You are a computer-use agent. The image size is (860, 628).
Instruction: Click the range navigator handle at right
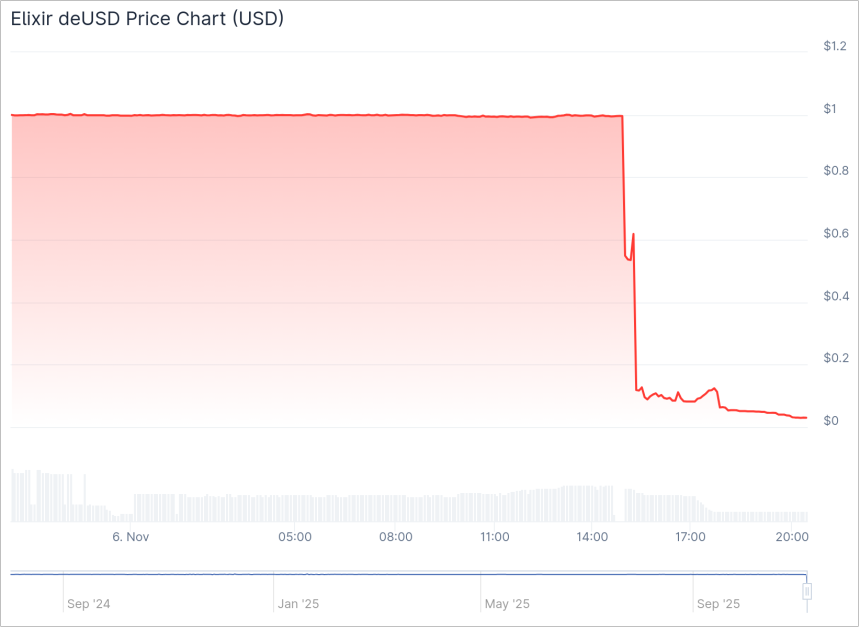[807, 591]
